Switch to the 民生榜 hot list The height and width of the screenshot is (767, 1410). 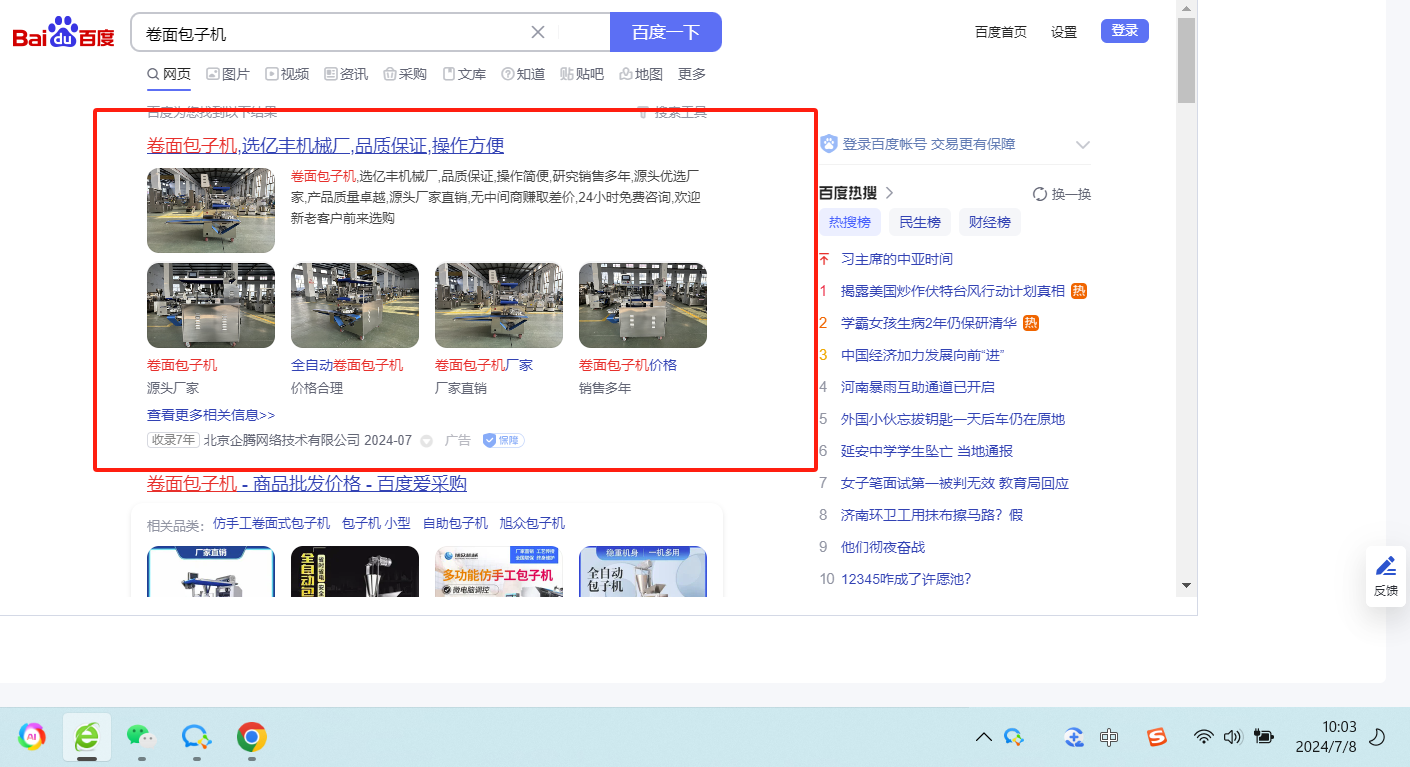point(919,222)
